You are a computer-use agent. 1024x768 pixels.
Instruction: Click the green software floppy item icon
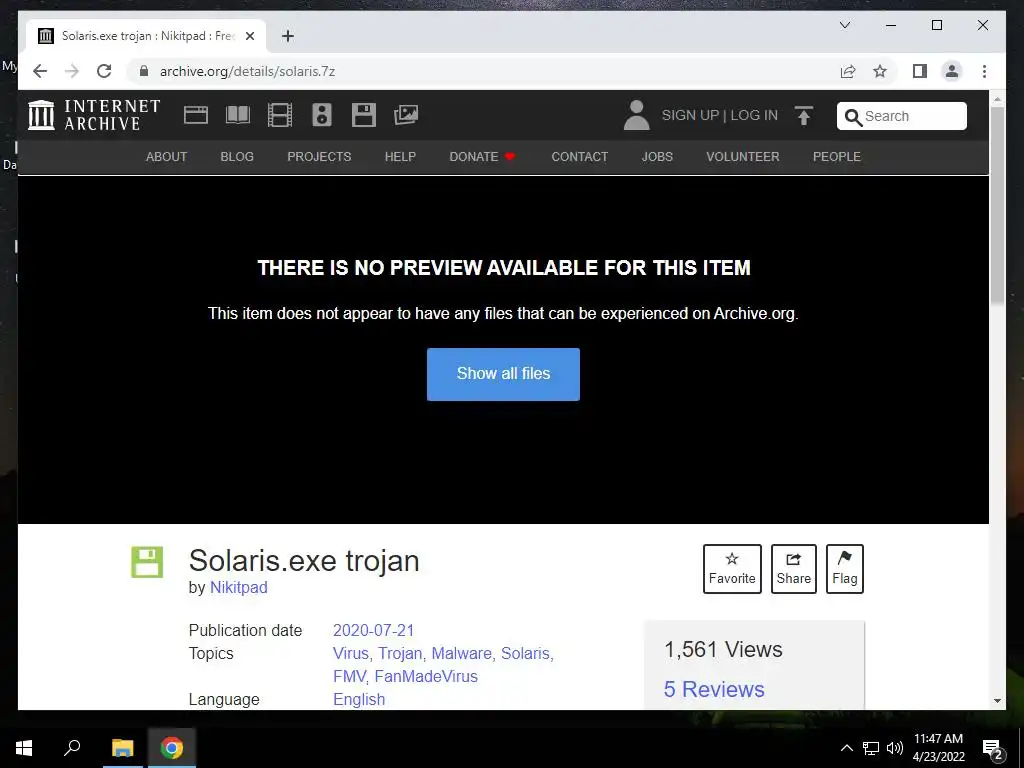(147, 562)
